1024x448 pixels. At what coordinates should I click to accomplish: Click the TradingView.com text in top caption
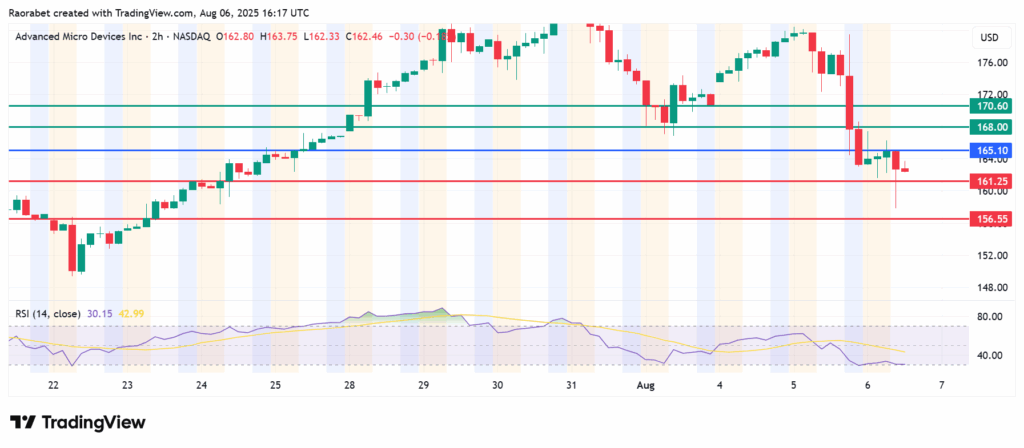178,10
